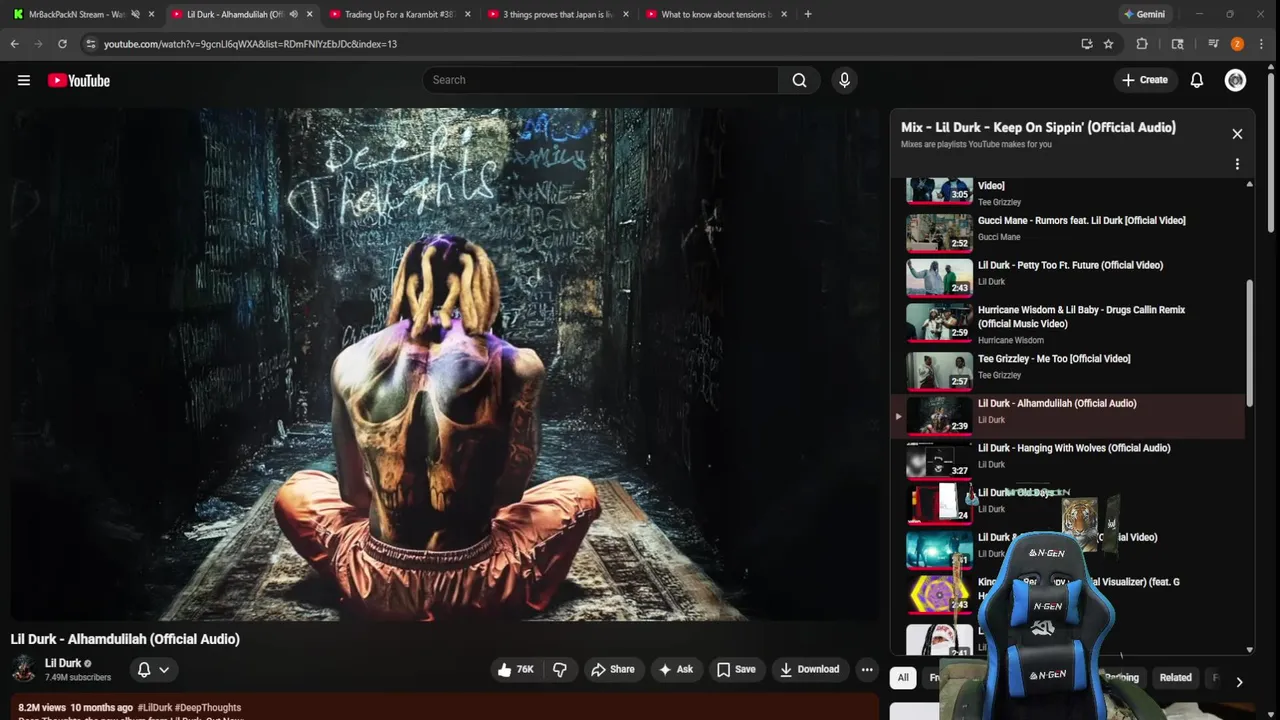Image resolution: width=1280 pixels, height=720 pixels.
Task: Open the Chrome side panel icon
Action: tap(1177, 44)
